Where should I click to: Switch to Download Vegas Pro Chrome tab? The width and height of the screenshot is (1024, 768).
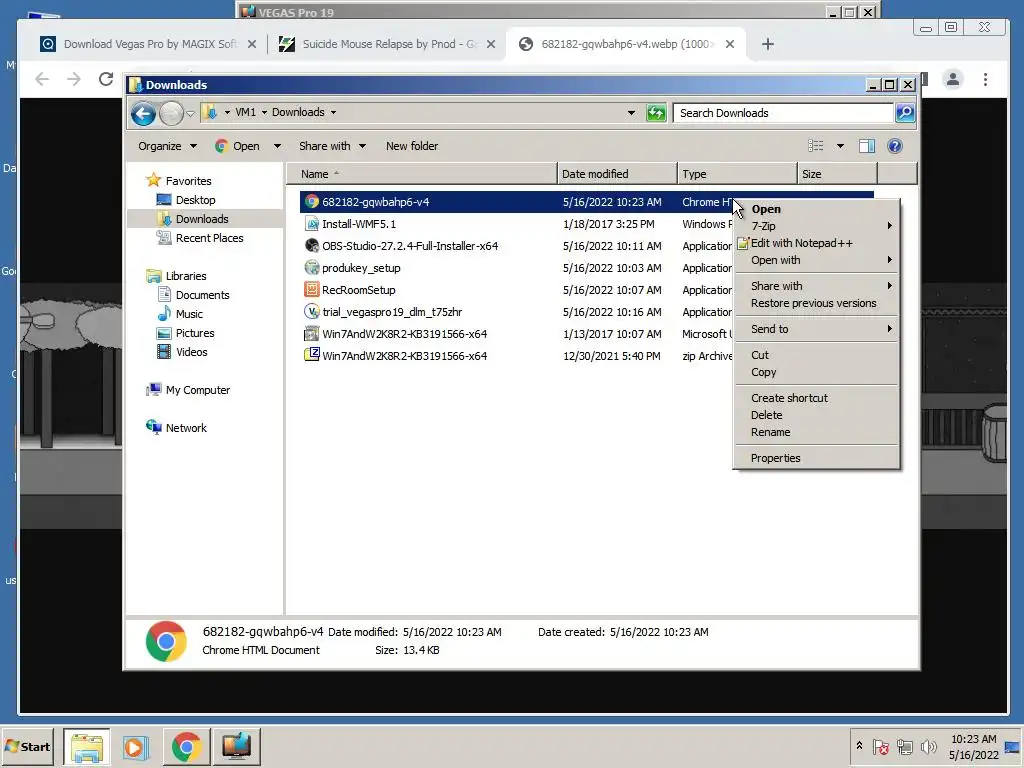tap(148, 44)
